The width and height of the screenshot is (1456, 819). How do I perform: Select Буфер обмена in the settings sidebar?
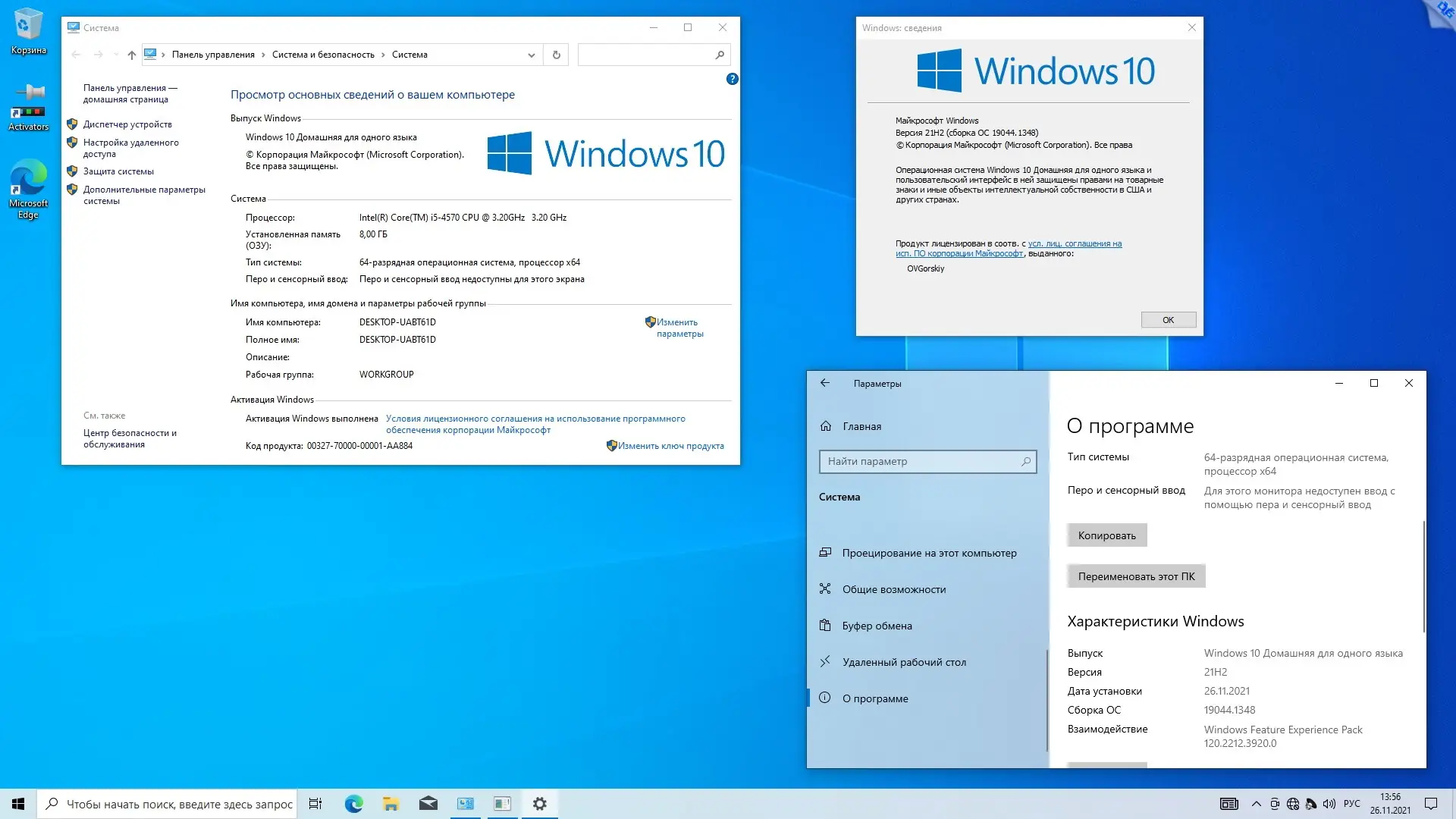(x=877, y=626)
